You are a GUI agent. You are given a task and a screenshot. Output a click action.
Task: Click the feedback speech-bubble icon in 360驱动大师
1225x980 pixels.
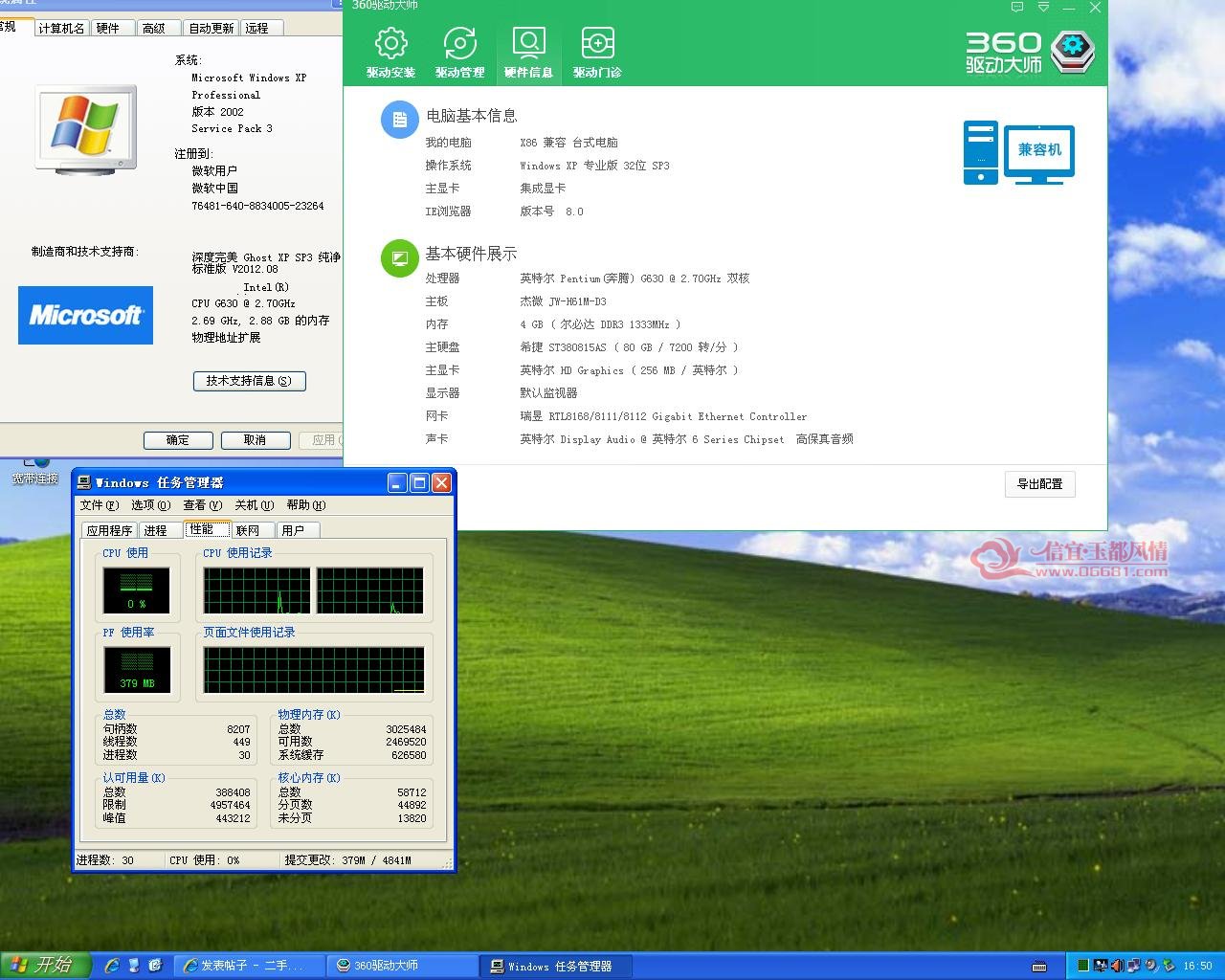[1017, 7]
